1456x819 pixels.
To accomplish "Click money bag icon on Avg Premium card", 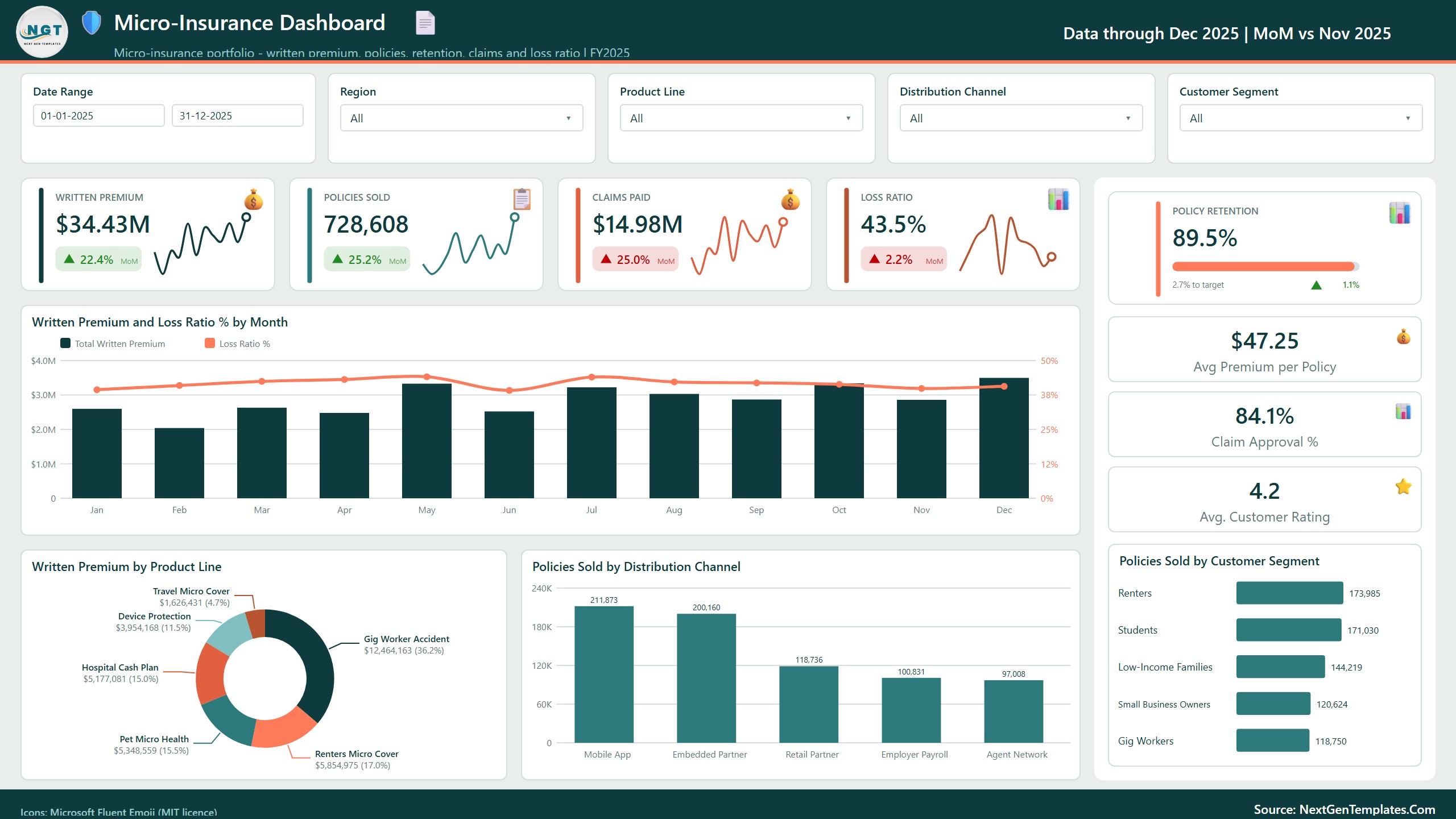I will click(1404, 337).
